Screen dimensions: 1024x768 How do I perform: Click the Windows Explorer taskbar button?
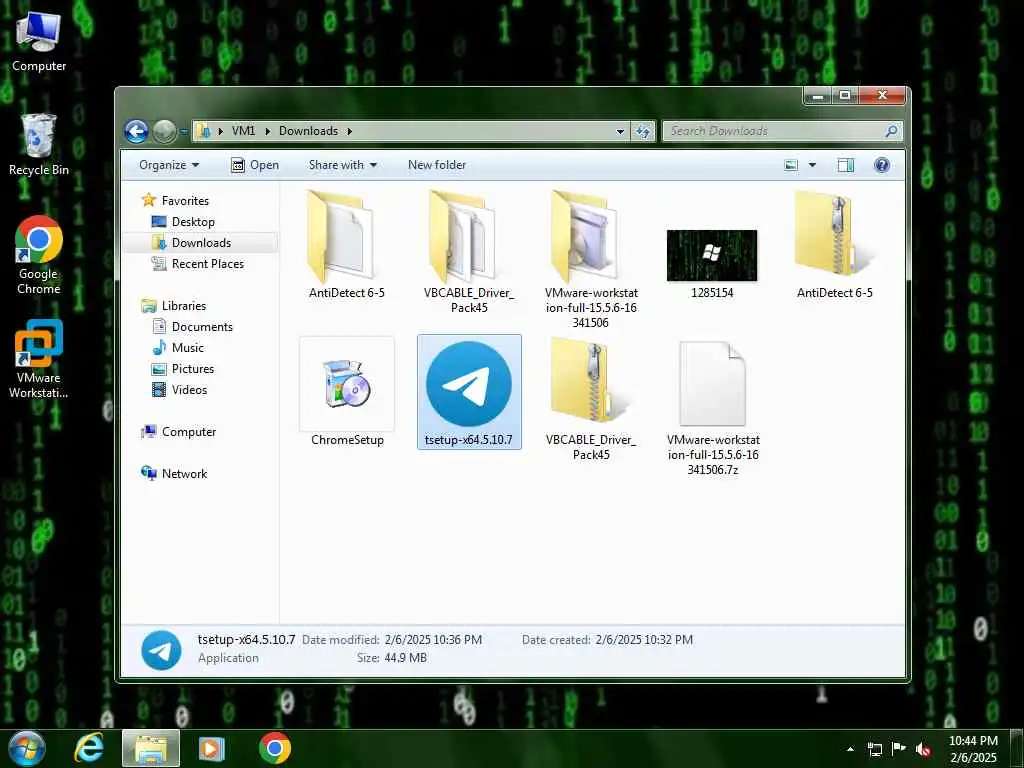coord(151,748)
